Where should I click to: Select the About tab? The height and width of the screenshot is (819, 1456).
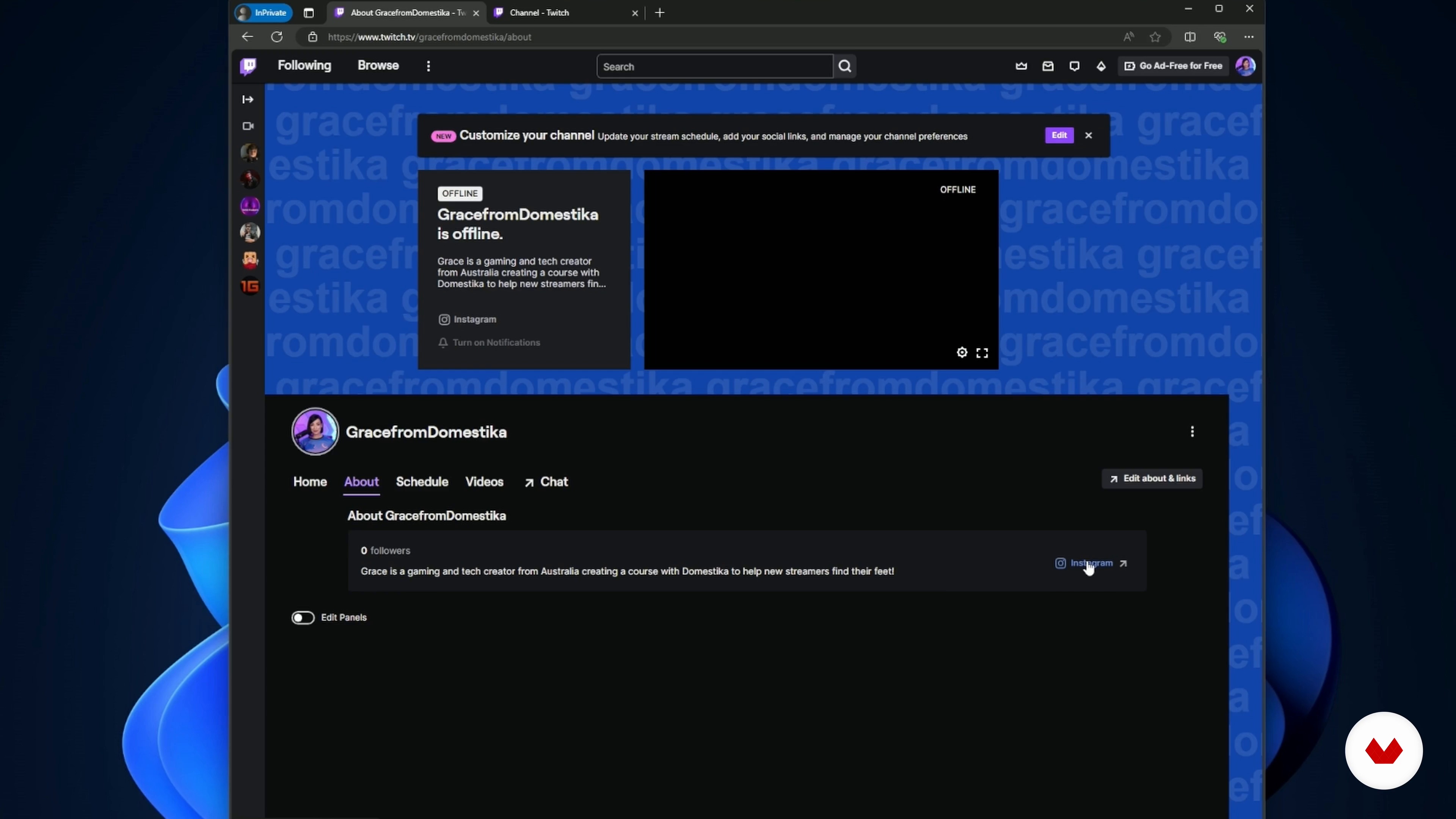coord(361,482)
